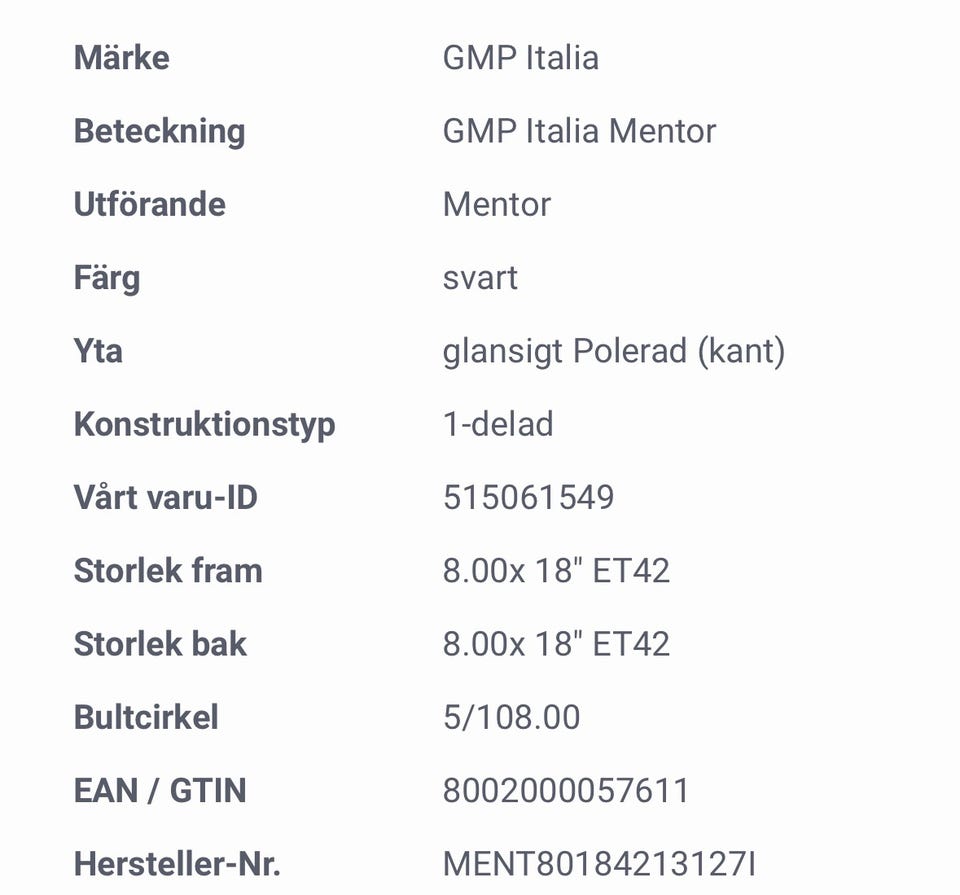This screenshot has width=960, height=895.
Task: Click the Yta label
Action: pos(98,351)
